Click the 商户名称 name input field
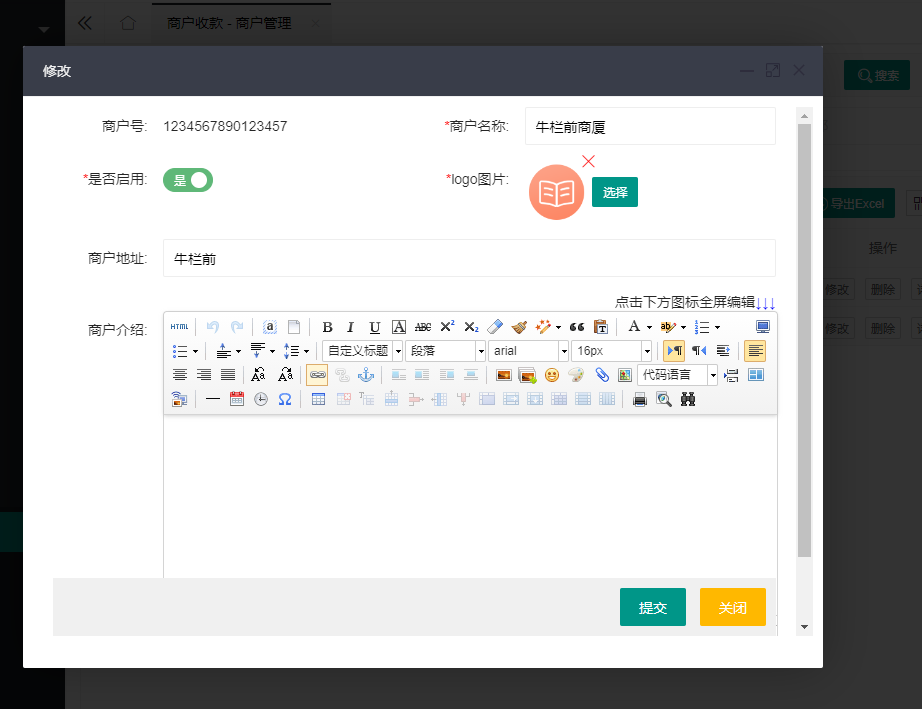922x709 pixels. (650, 126)
